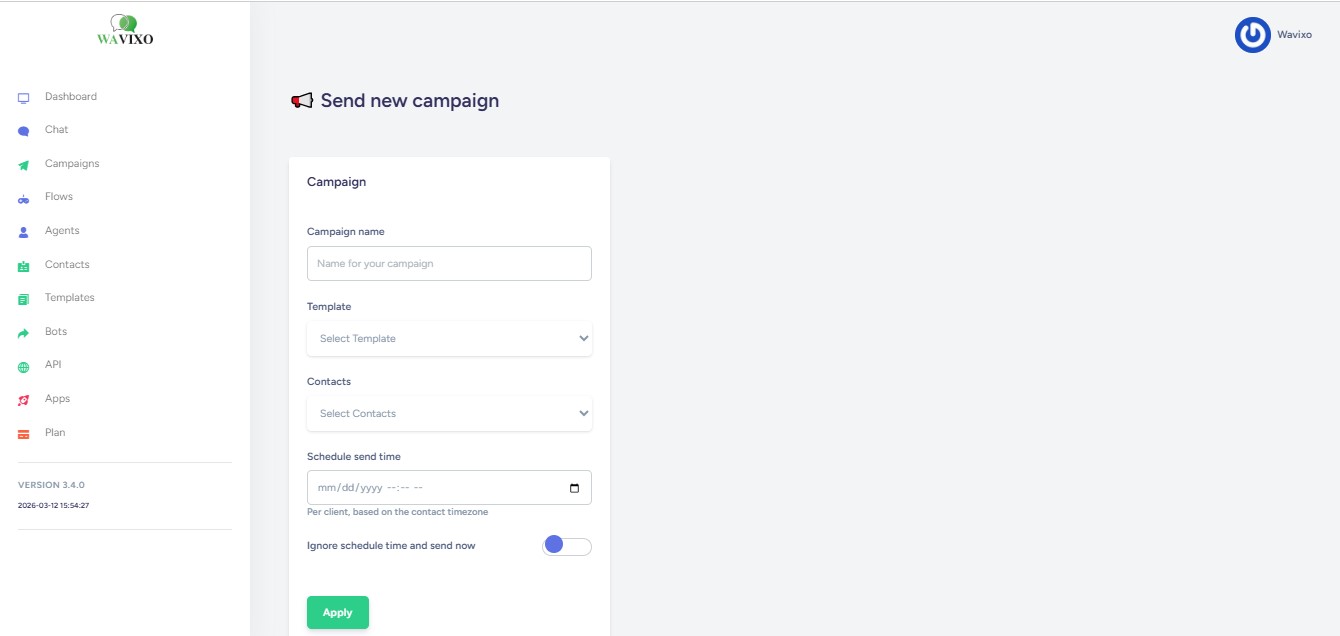Open the Plan menu item

(55, 433)
